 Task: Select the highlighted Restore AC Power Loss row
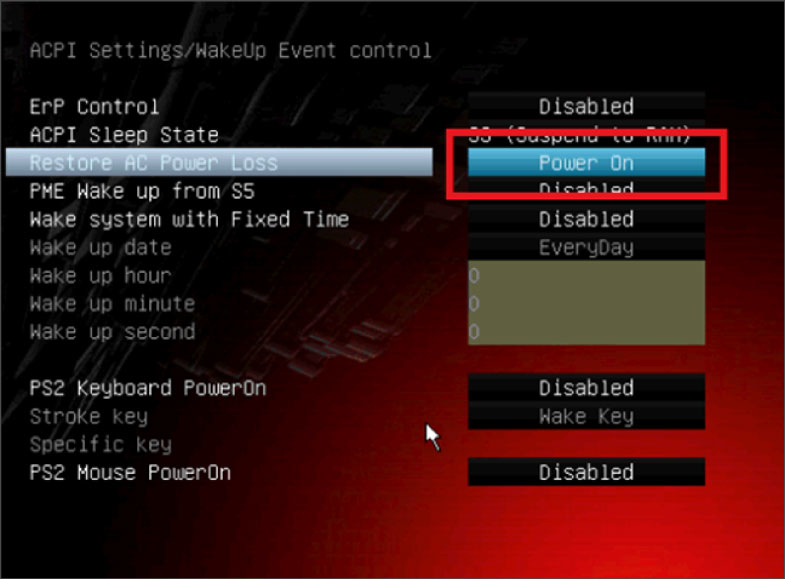pos(219,162)
